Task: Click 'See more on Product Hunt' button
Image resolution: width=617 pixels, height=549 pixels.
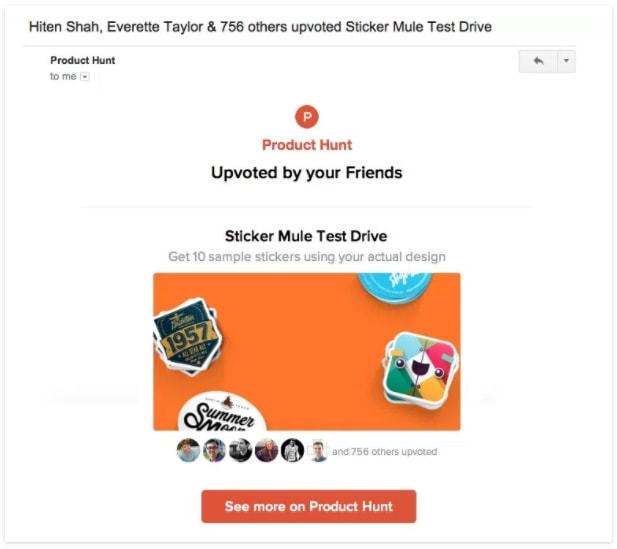Action: click(308, 506)
